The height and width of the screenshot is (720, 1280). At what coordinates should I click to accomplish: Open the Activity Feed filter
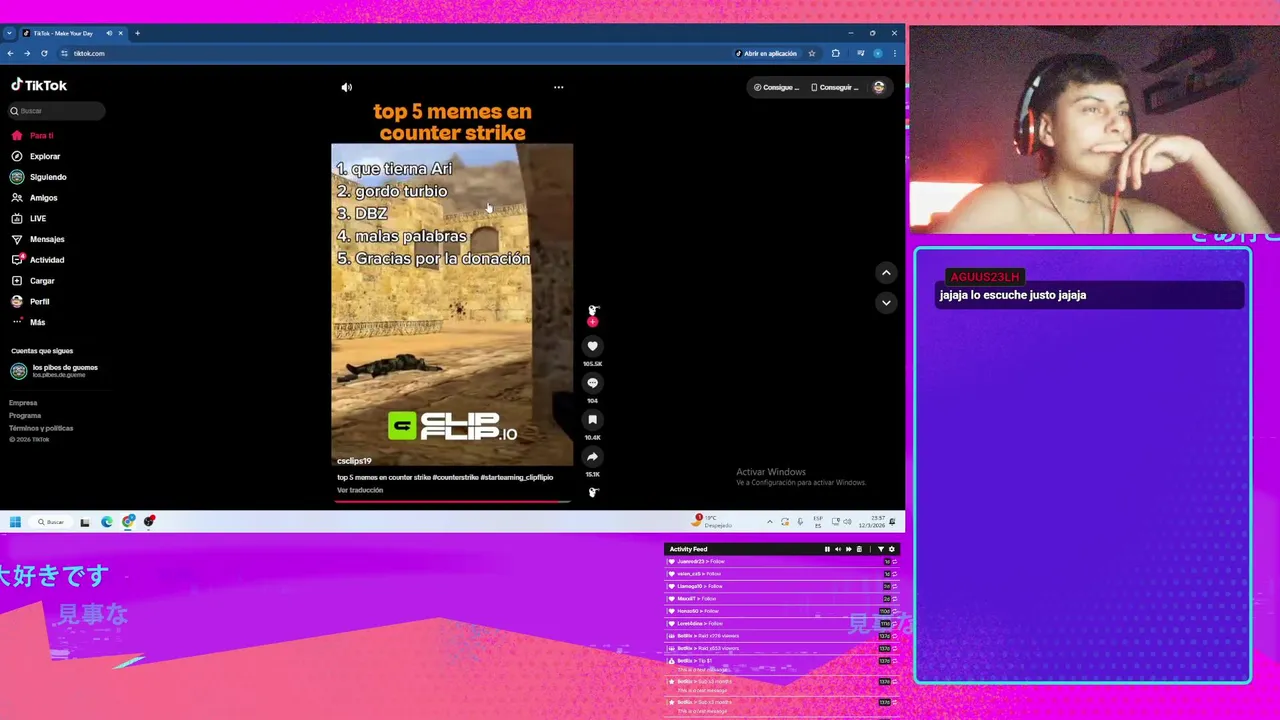point(881,549)
